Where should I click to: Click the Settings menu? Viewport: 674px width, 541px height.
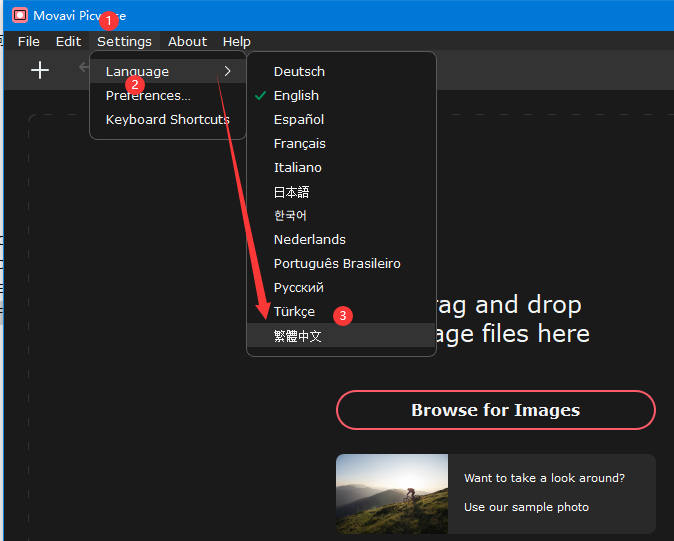124,41
